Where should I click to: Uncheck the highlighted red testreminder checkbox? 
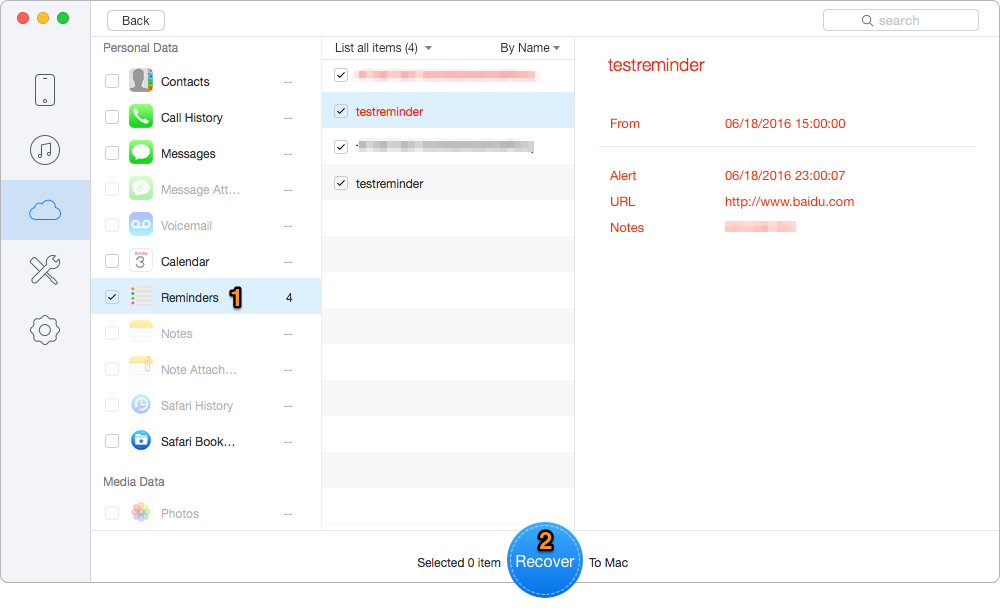341,111
